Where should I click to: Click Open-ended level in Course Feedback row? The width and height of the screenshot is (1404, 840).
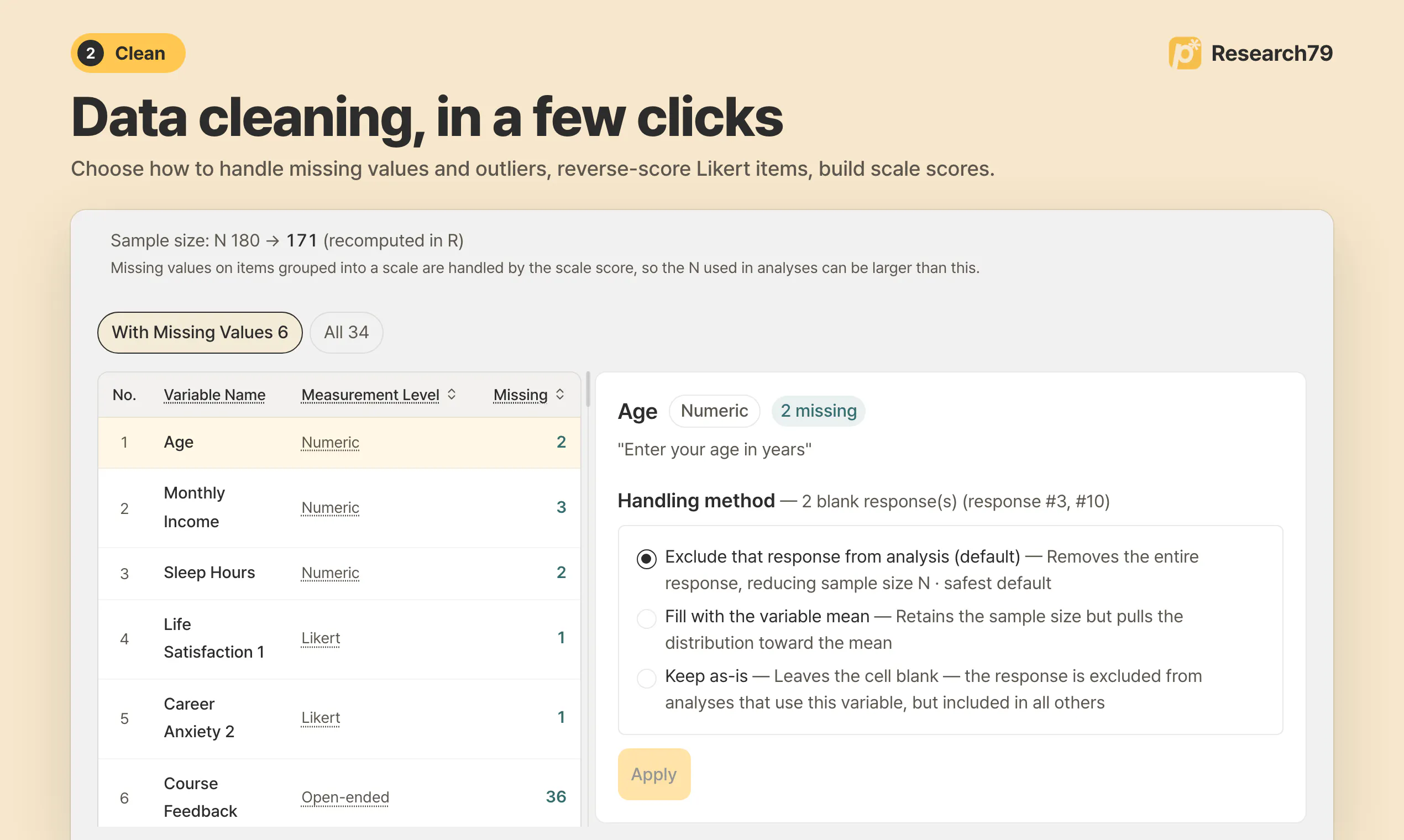click(x=345, y=797)
